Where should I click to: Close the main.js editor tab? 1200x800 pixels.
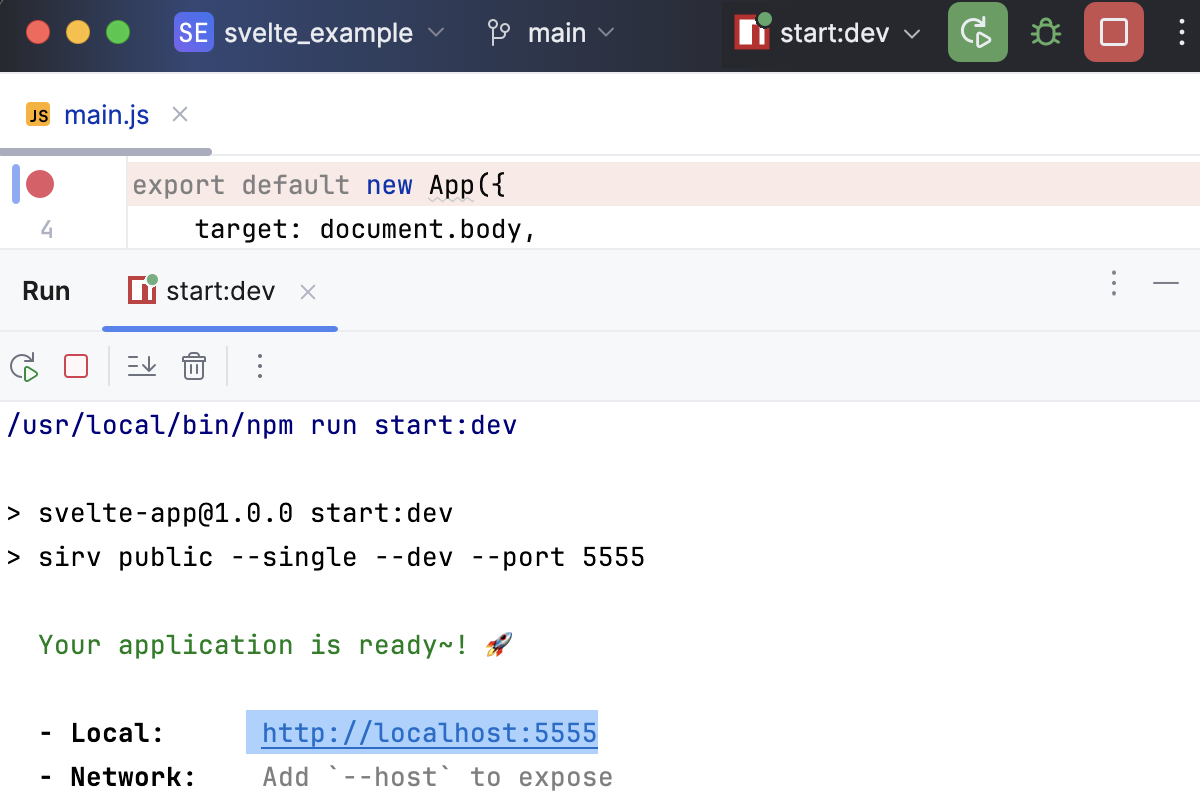click(x=179, y=114)
